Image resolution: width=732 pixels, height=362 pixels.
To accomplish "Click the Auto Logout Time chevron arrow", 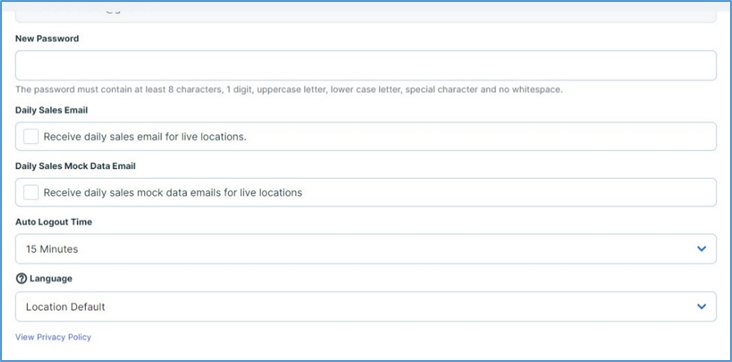I will tap(701, 249).
